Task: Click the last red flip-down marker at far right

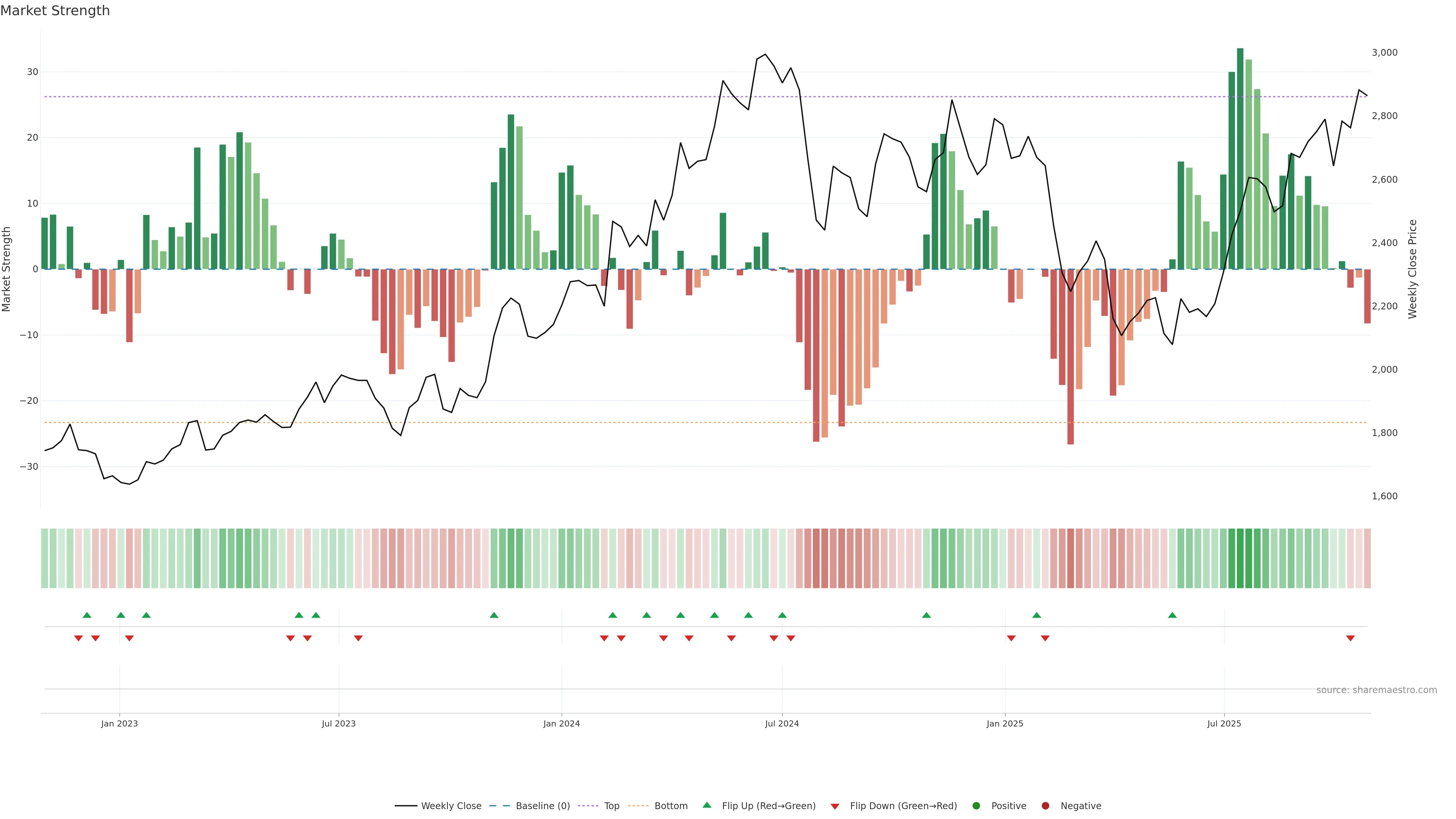Action: click(x=1350, y=638)
